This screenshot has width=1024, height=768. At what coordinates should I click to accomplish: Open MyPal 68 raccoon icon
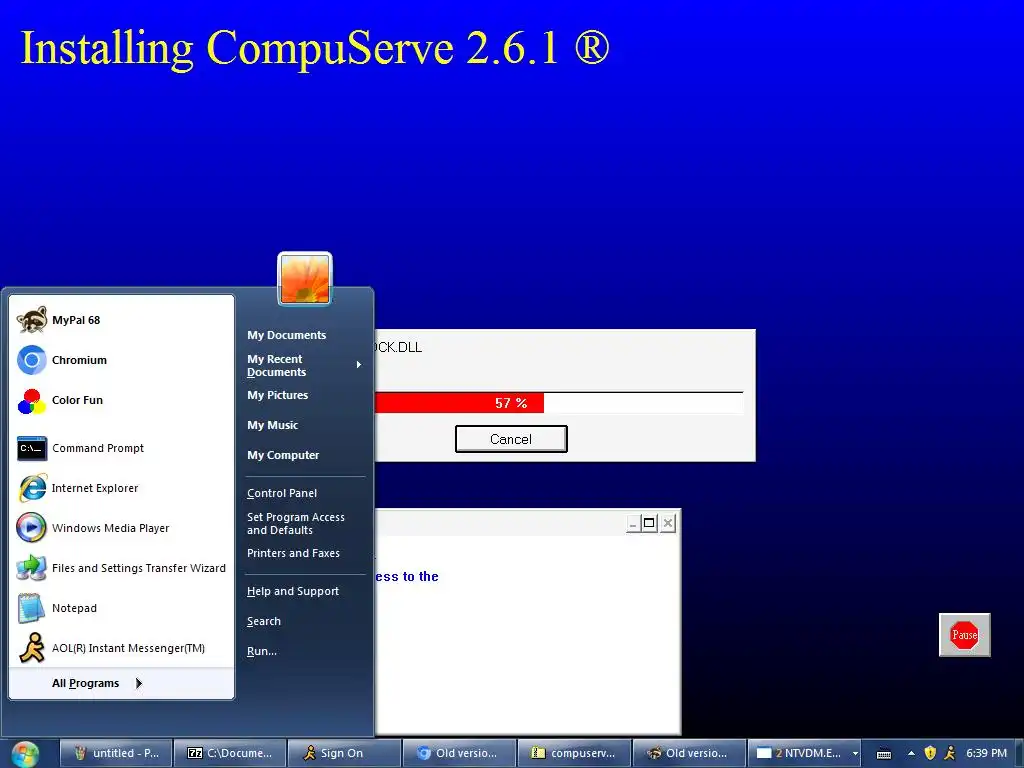31,320
